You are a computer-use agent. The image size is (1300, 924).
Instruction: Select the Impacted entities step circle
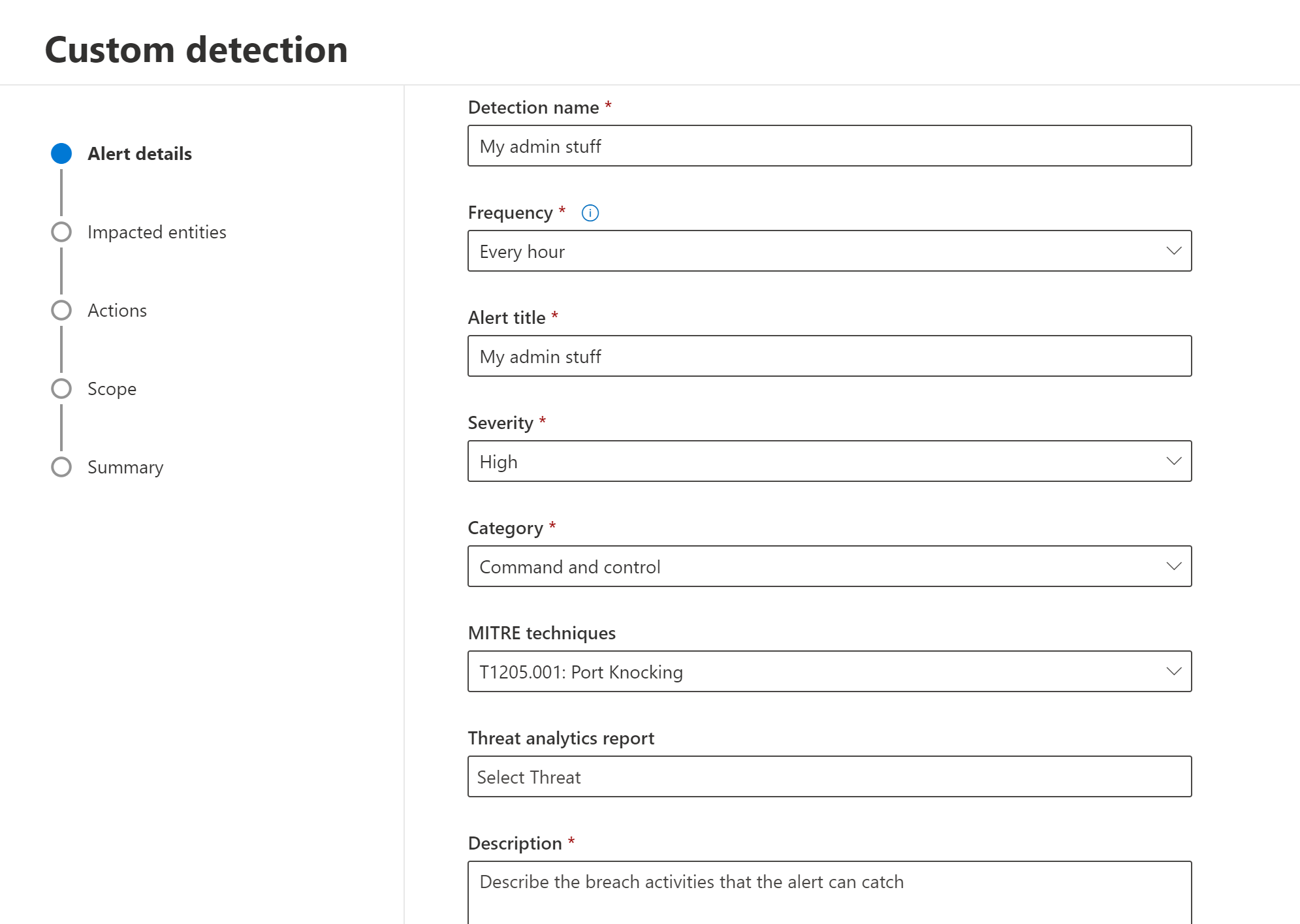click(x=61, y=232)
